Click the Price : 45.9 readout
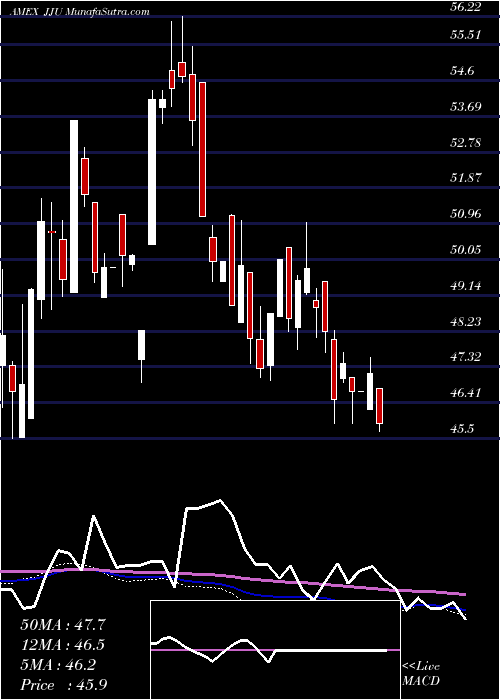Viewport: 500px width, 700px height. click(63, 685)
